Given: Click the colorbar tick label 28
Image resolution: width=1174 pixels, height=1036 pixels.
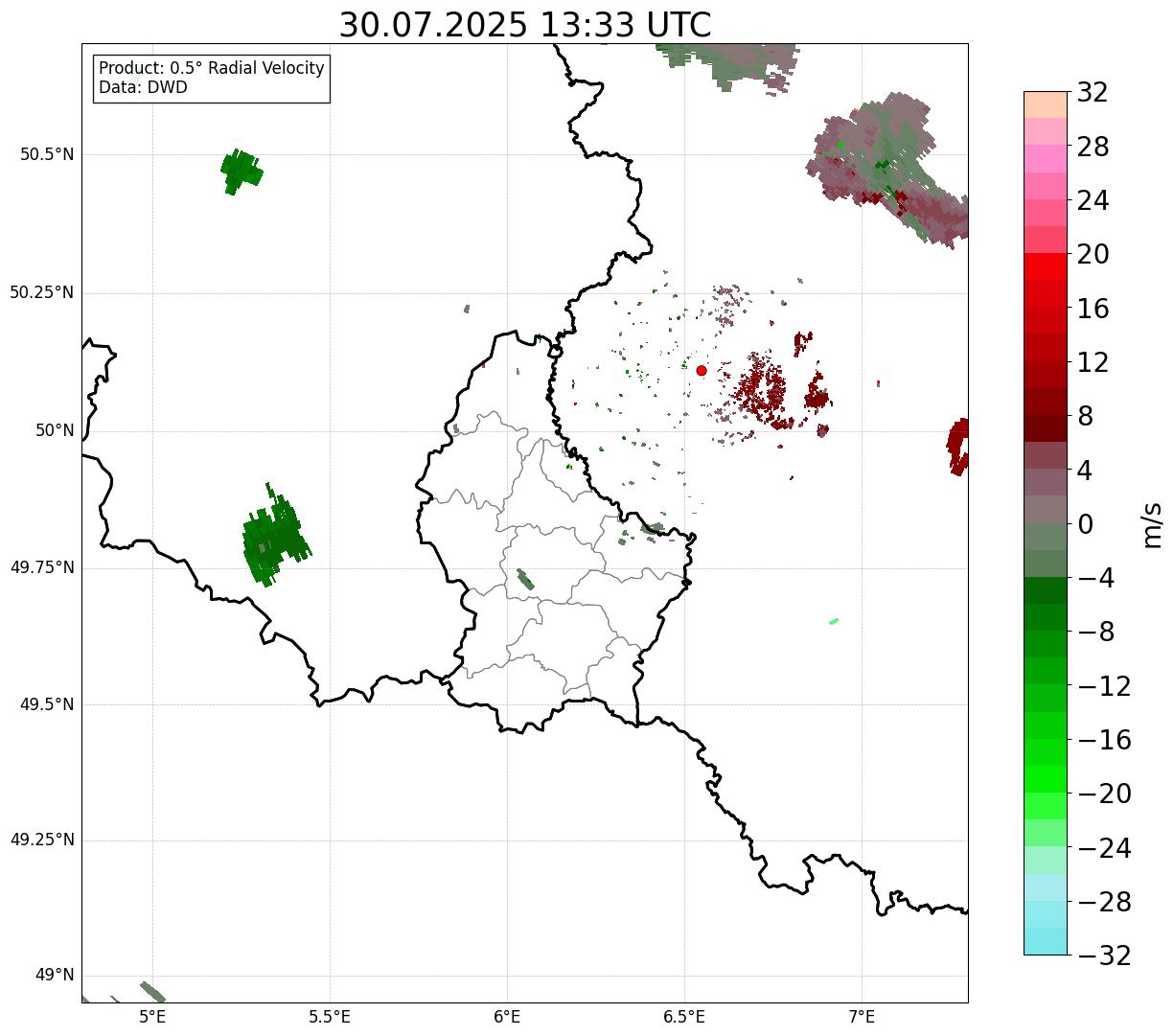Looking at the screenshot, I should click(1093, 148).
